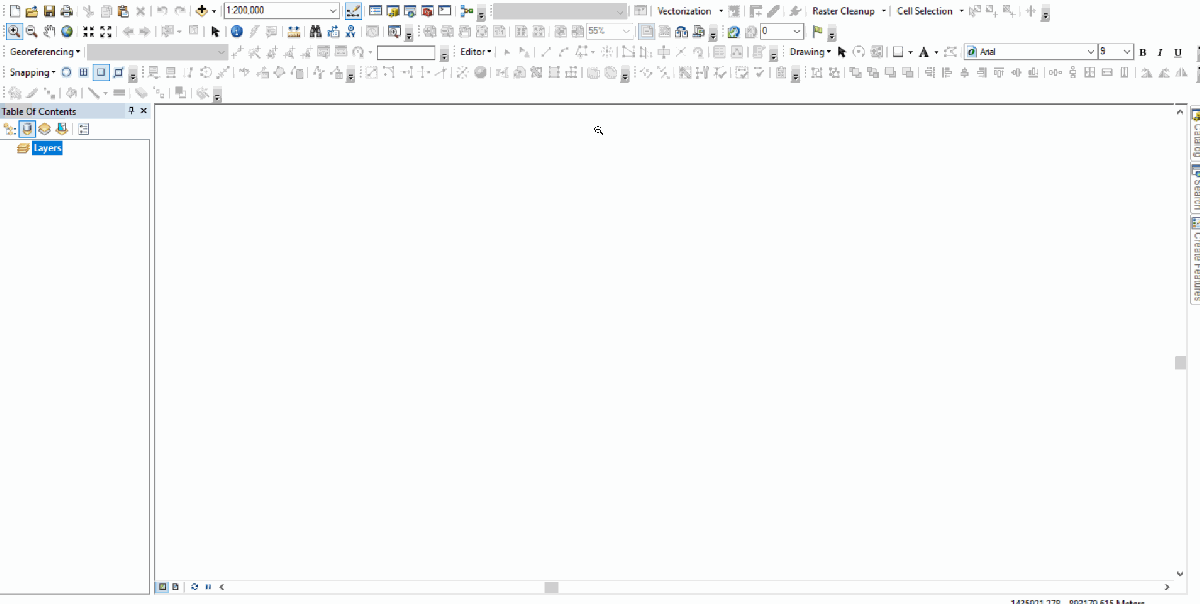The height and width of the screenshot is (604, 1200).
Task: Click the vertical scrollbar thumb
Action: pyautogui.click(x=1180, y=363)
